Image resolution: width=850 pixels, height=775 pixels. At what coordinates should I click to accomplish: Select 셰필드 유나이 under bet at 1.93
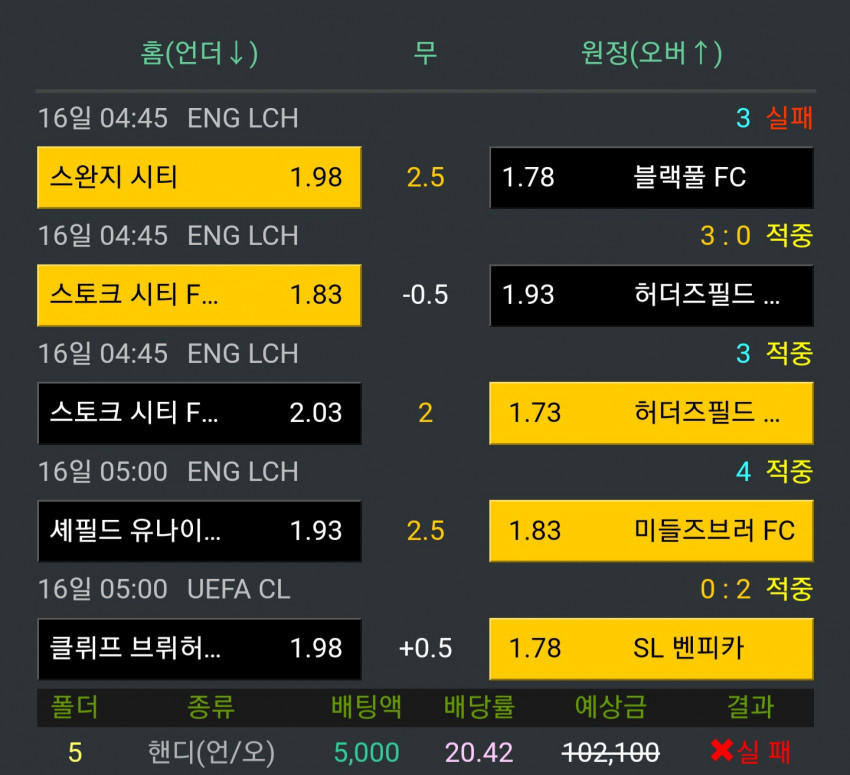[199, 531]
